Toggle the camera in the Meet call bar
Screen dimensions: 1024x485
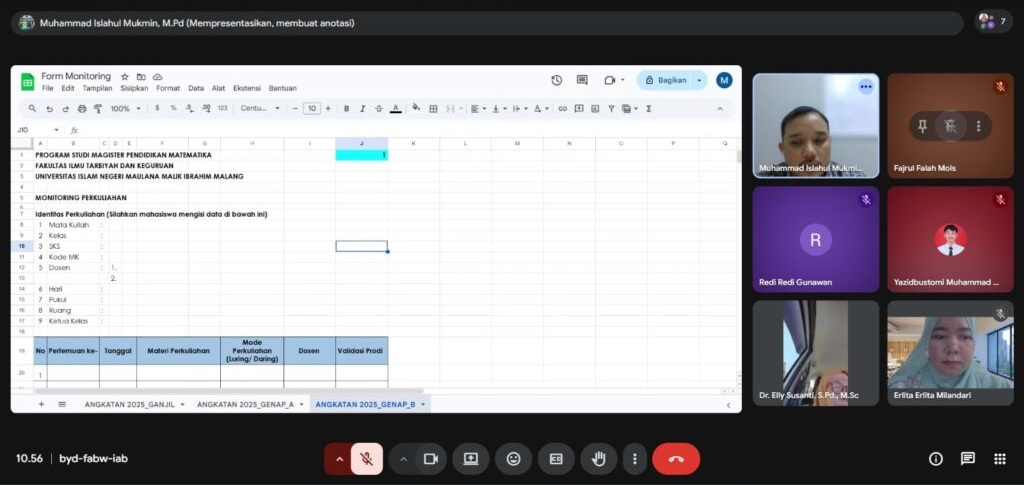(431, 459)
